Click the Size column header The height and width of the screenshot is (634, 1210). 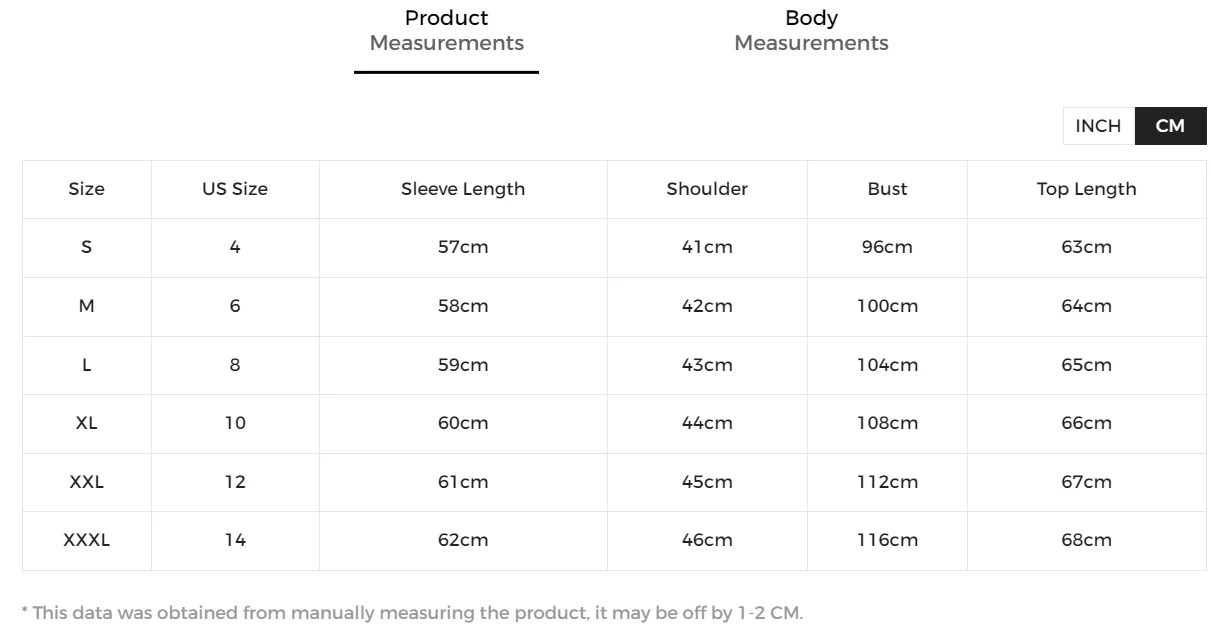pos(87,189)
